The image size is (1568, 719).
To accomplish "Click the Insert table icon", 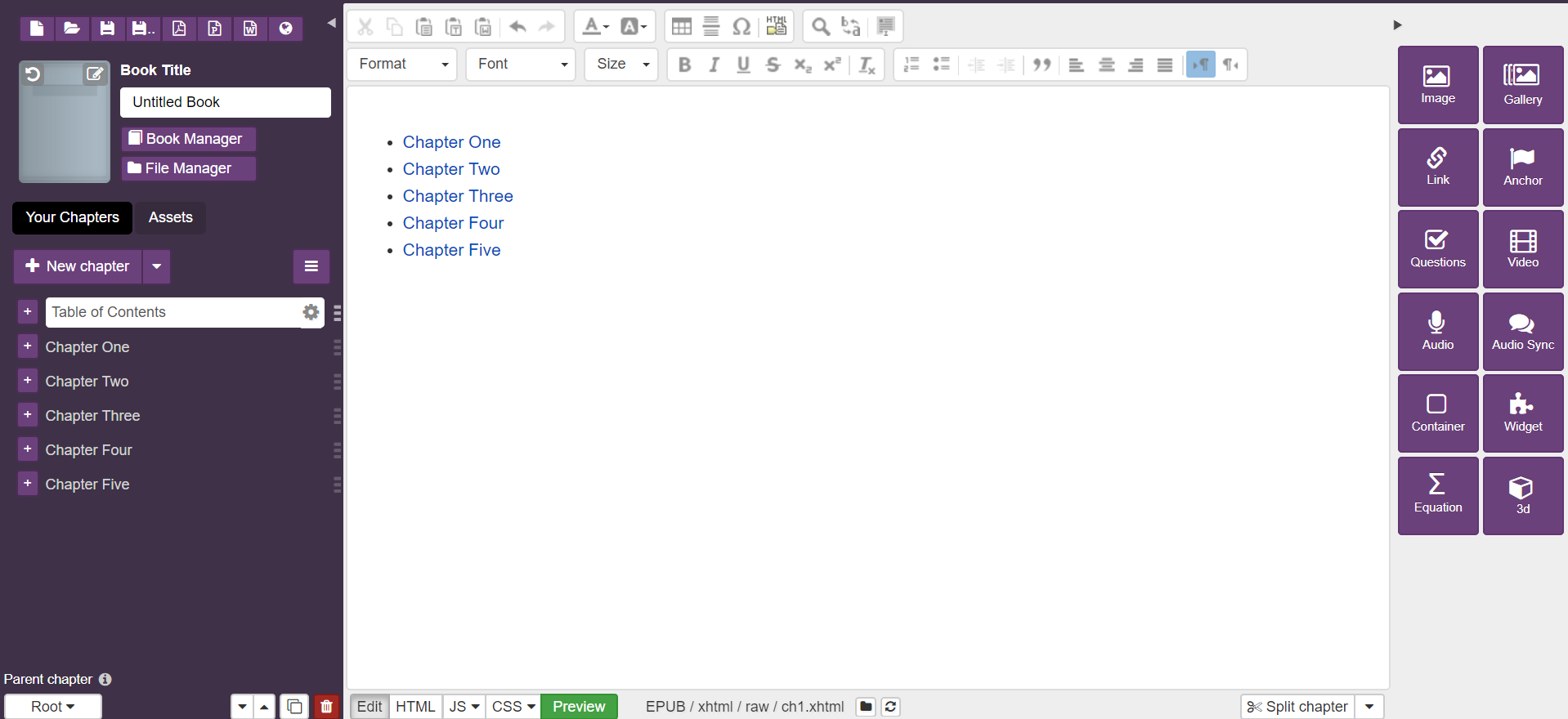I will coord(681,27).
